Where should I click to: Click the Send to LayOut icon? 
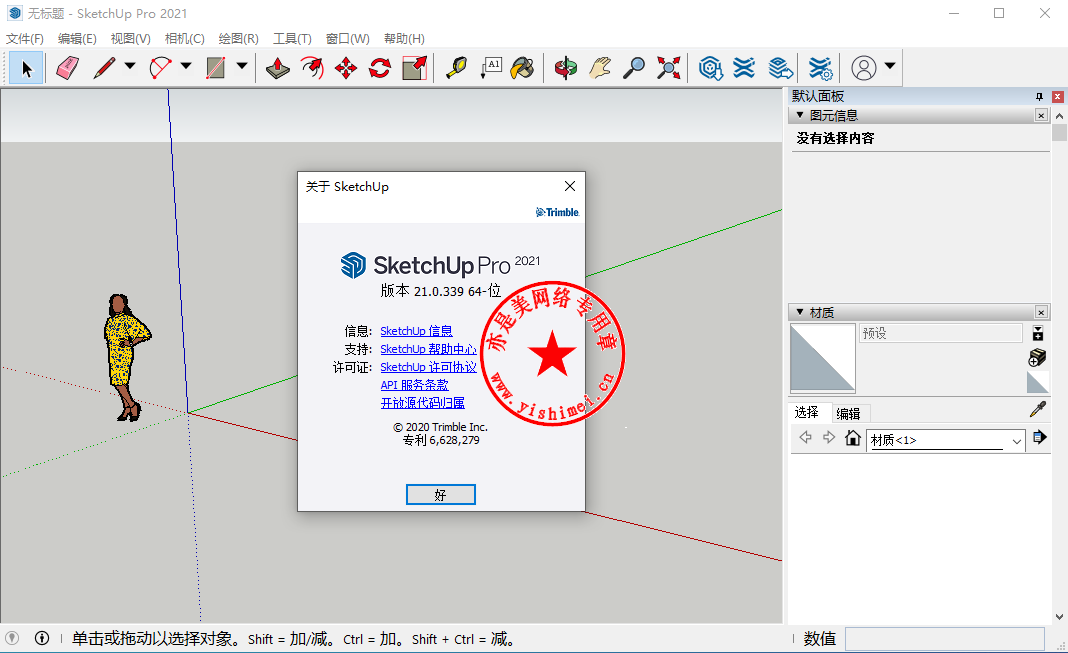781,68
